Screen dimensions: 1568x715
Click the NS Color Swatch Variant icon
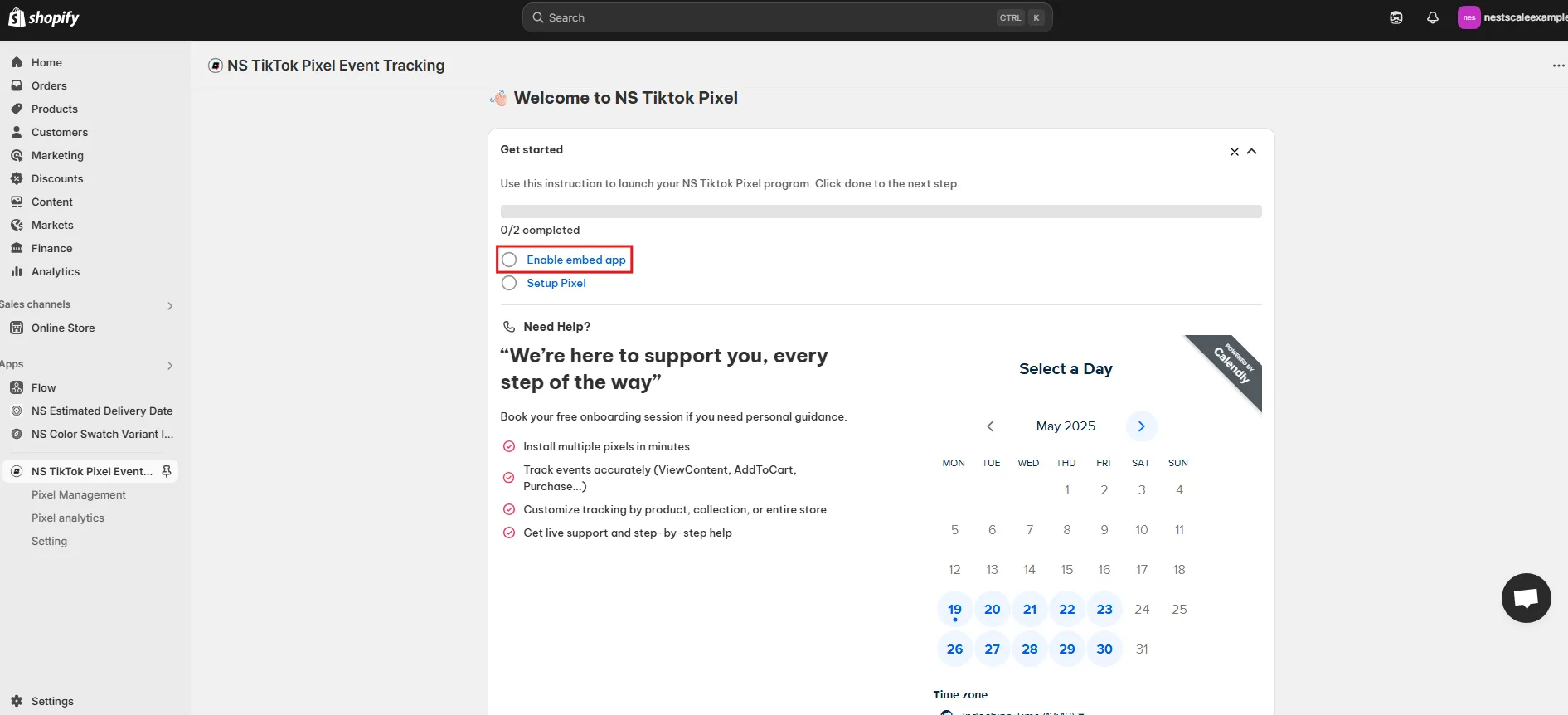tap(17, 434)
